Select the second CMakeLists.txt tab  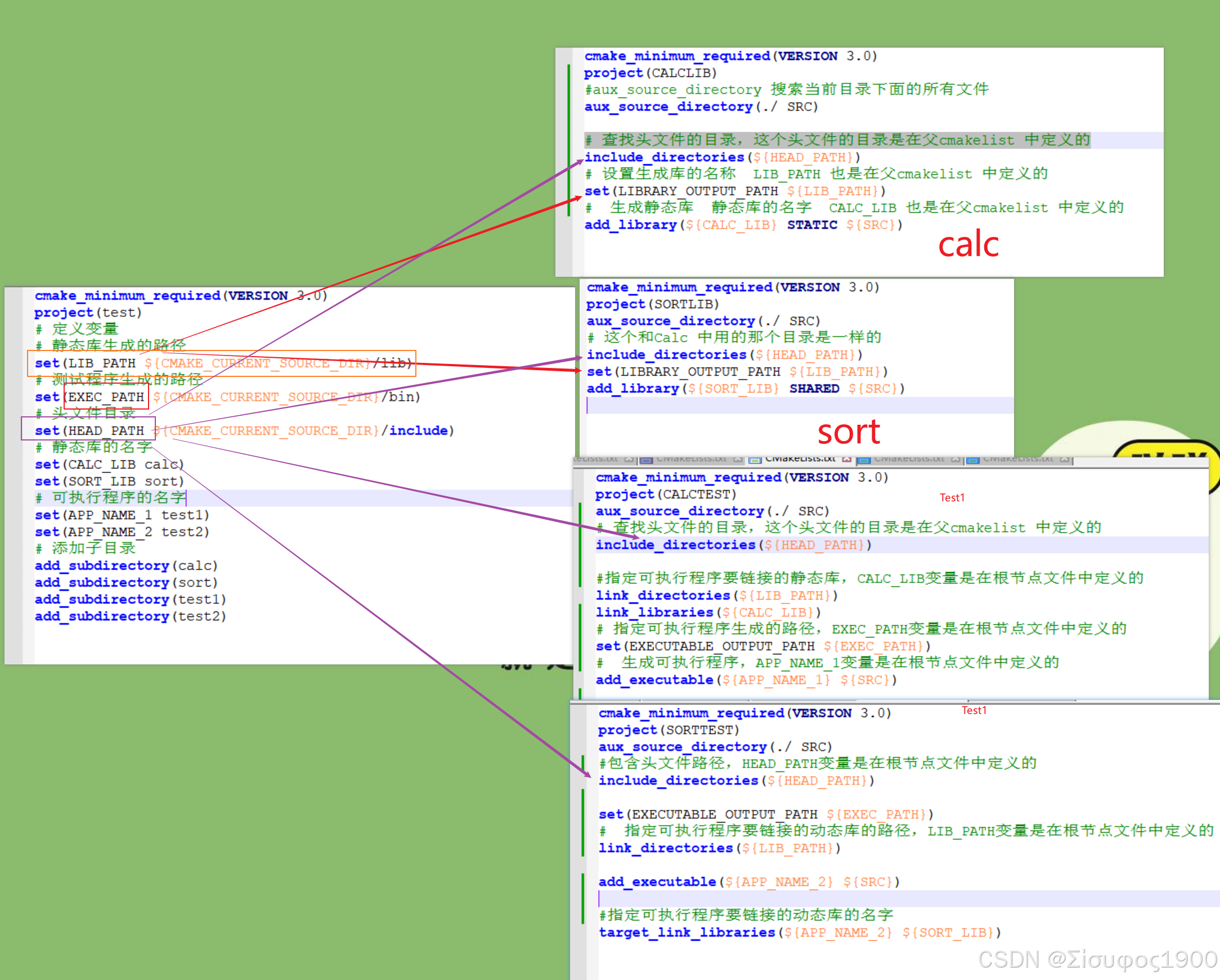coord(692,459)
